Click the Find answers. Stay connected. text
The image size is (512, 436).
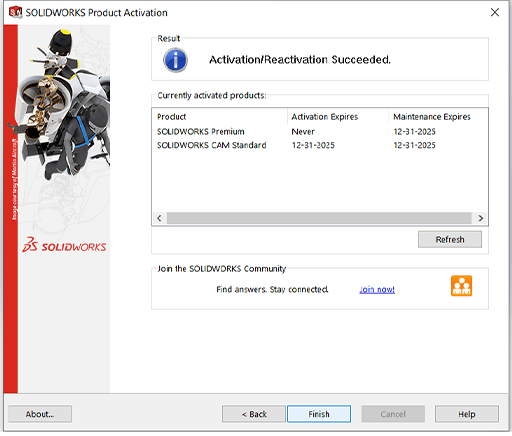click(x=272, y=289)
